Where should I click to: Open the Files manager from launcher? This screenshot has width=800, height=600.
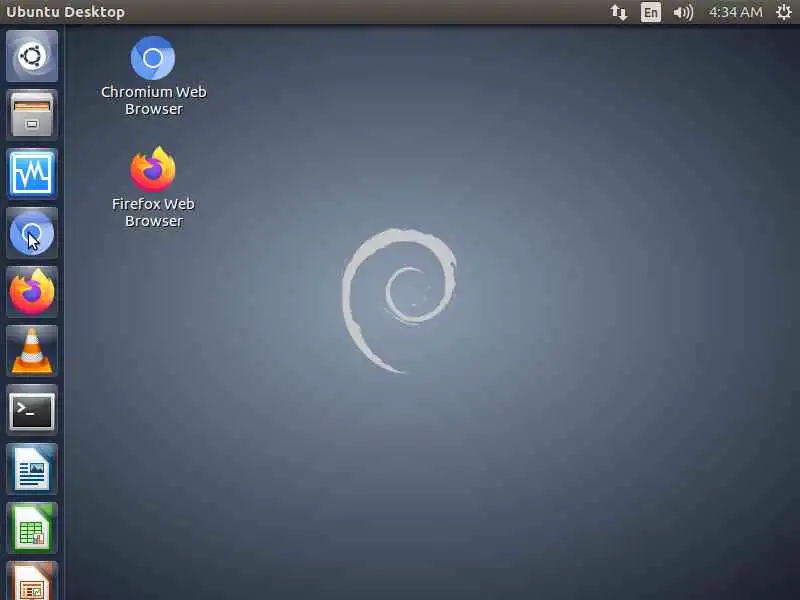point(32,115)
